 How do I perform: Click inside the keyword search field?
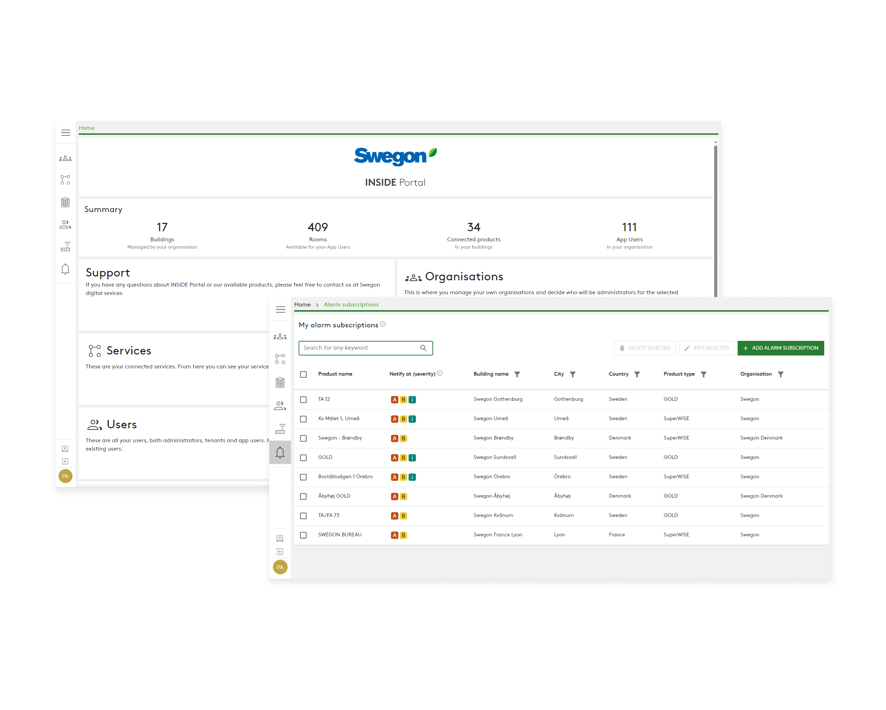pyautogui.click(x=360, y=347)
